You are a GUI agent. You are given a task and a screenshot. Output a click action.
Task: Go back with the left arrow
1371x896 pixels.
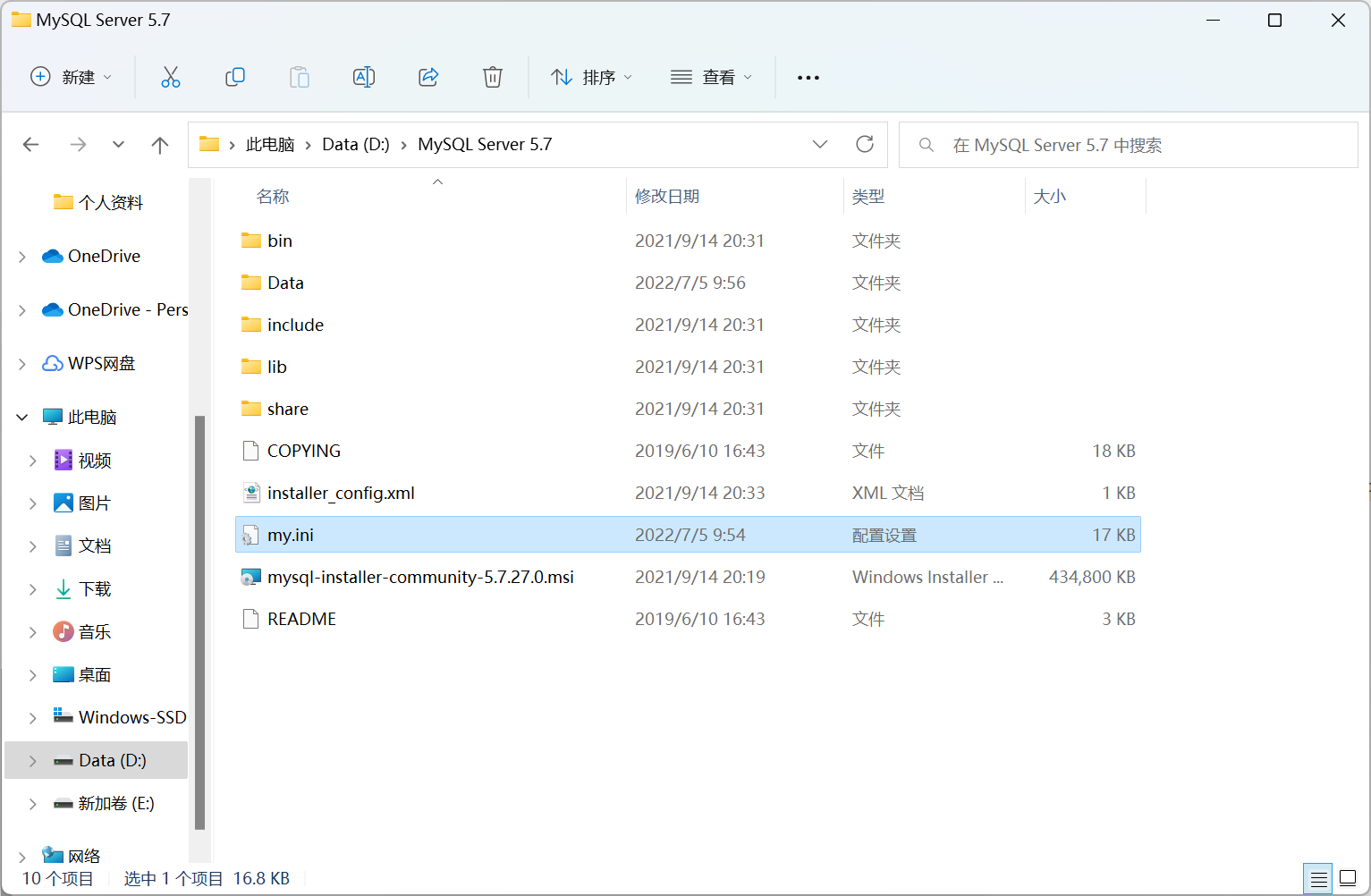31,145
